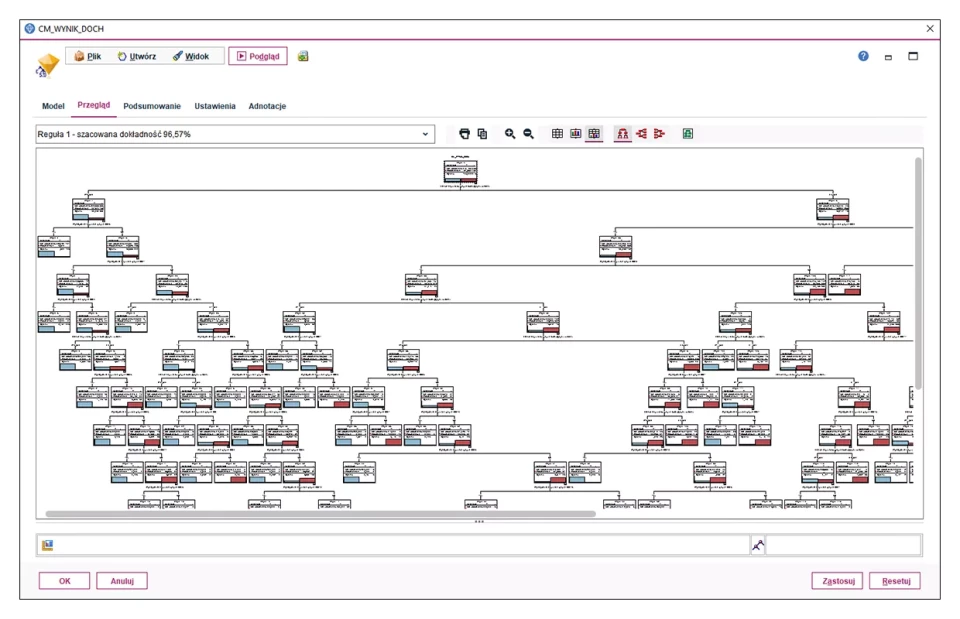Set top-down tree orientation

click(623, 134)
